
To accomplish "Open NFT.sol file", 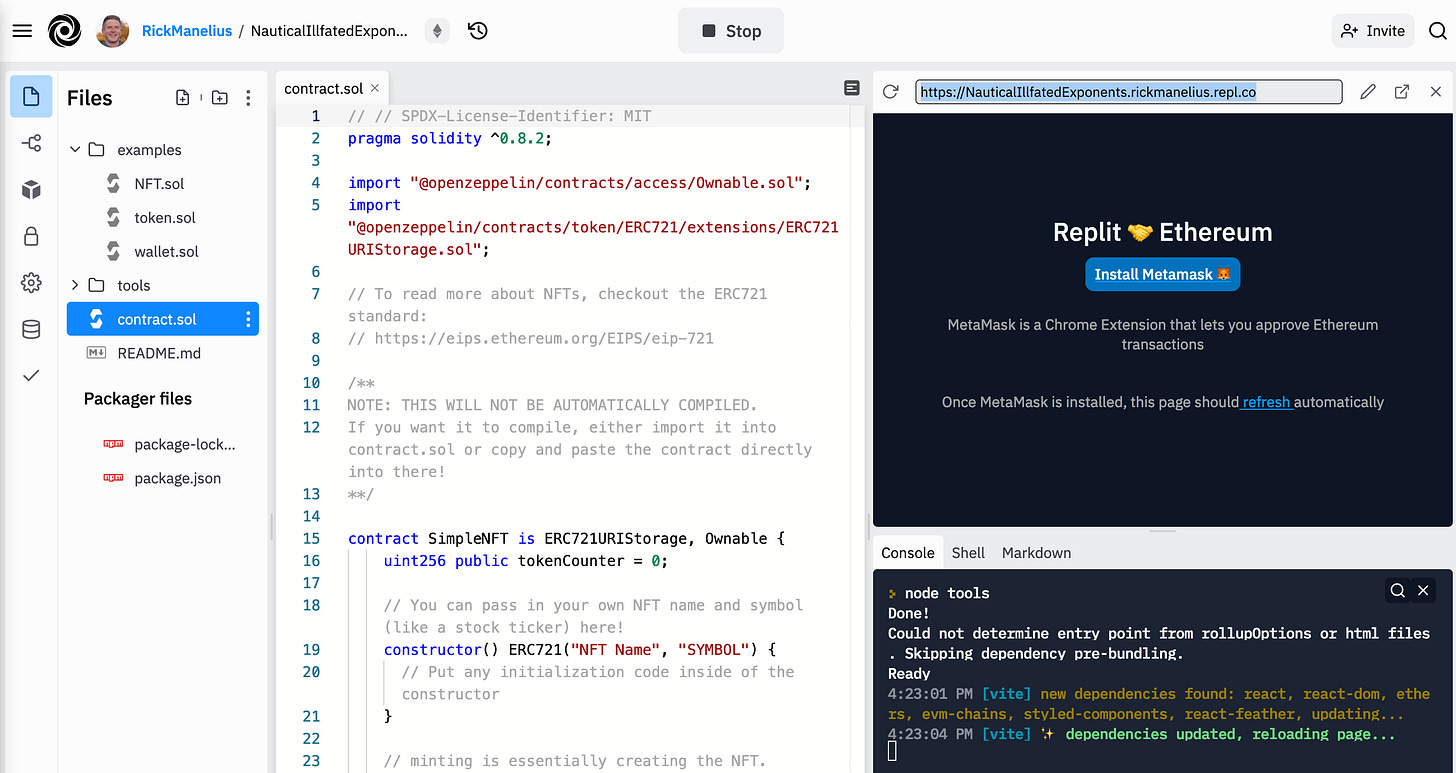I will (159, 184).
